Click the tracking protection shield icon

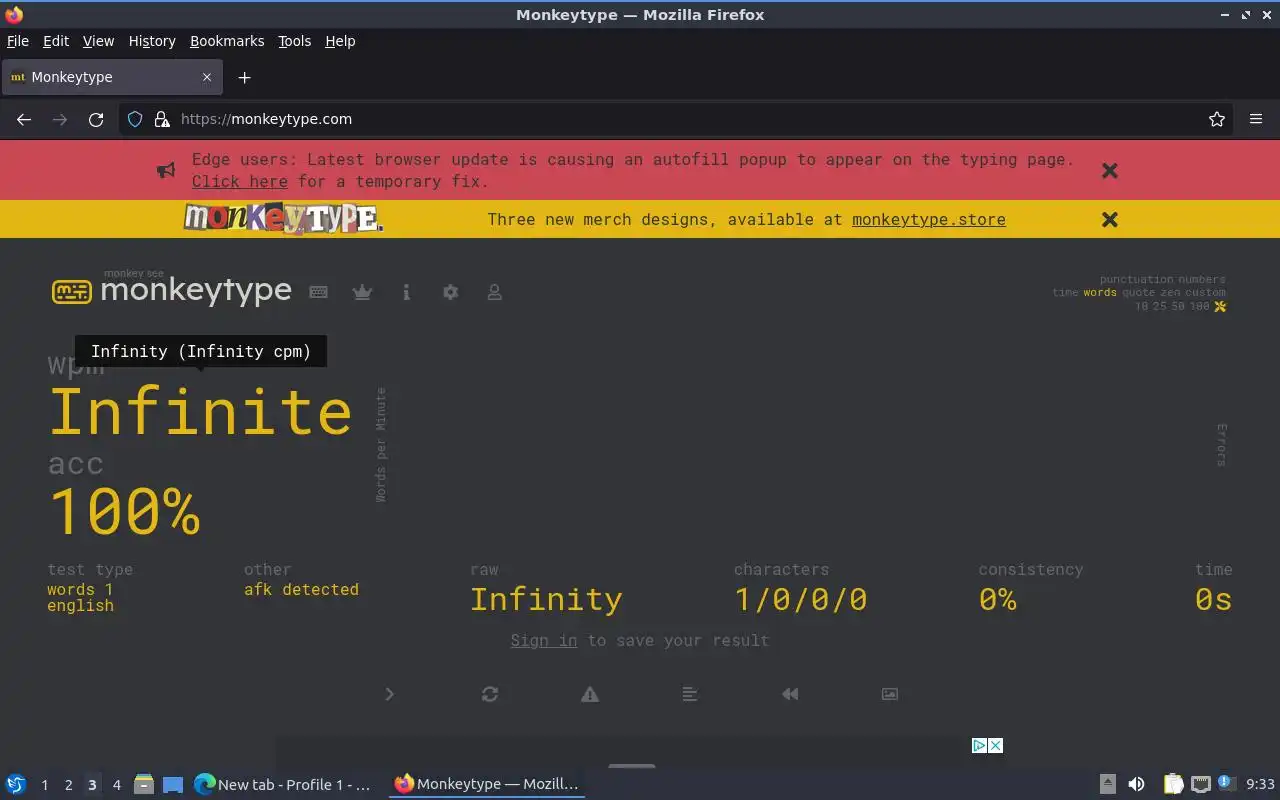pyautogui.click(x=135, y=119)
